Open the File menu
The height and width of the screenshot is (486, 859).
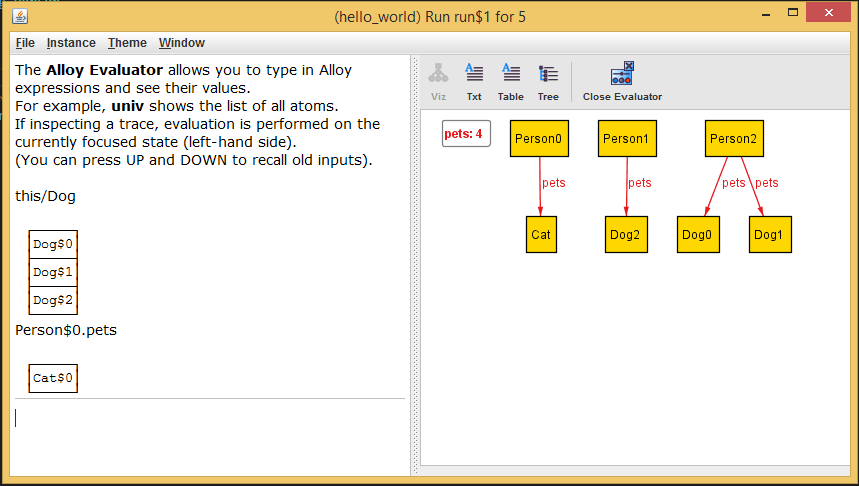coord(25,43)
